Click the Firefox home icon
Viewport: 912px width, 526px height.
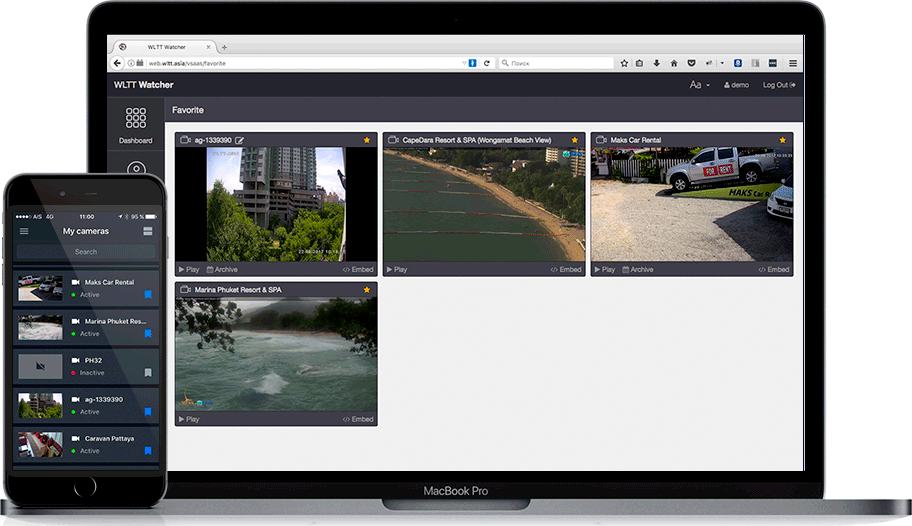click(674, 63)
